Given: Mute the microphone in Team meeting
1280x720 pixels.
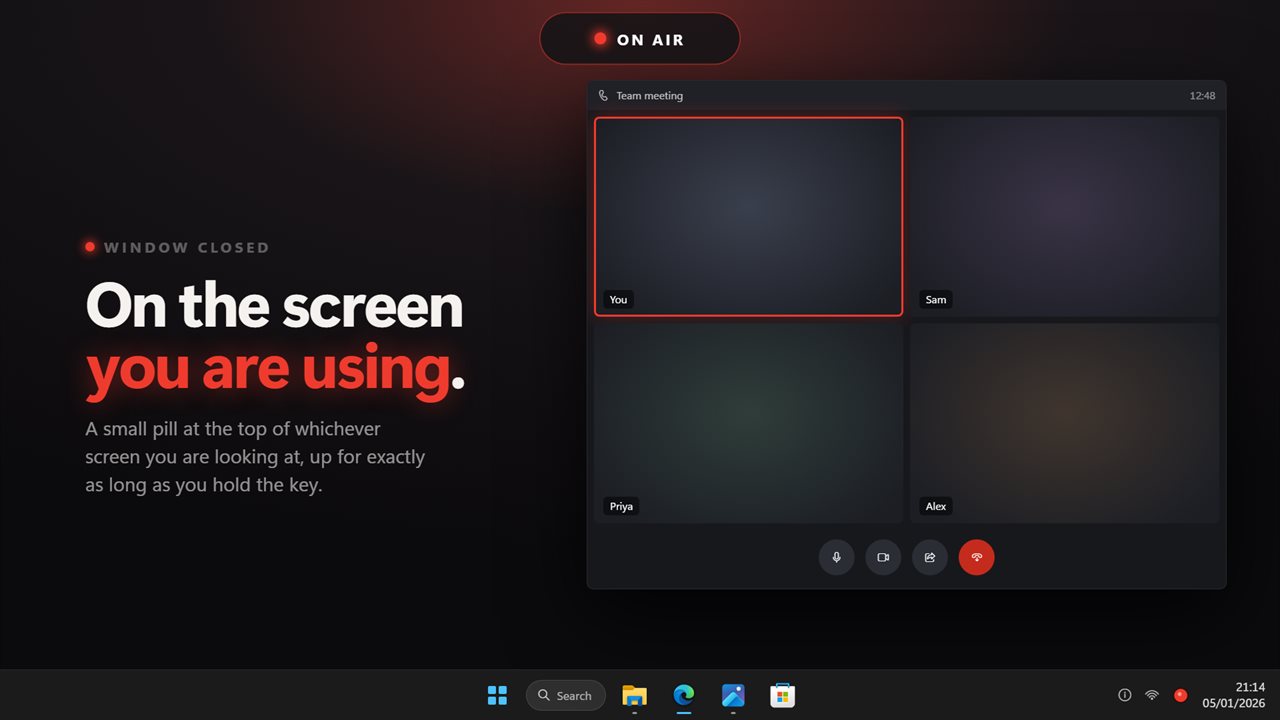Looking at the screenshot, I should coord(836,557).
